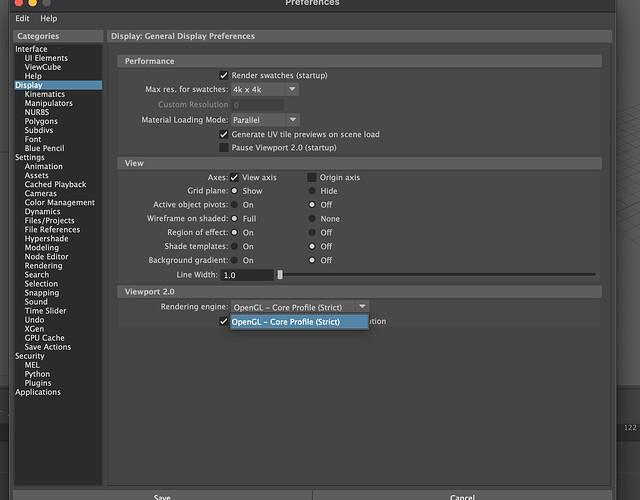
Task: Select NURBS category
Action: click(37, 112)
